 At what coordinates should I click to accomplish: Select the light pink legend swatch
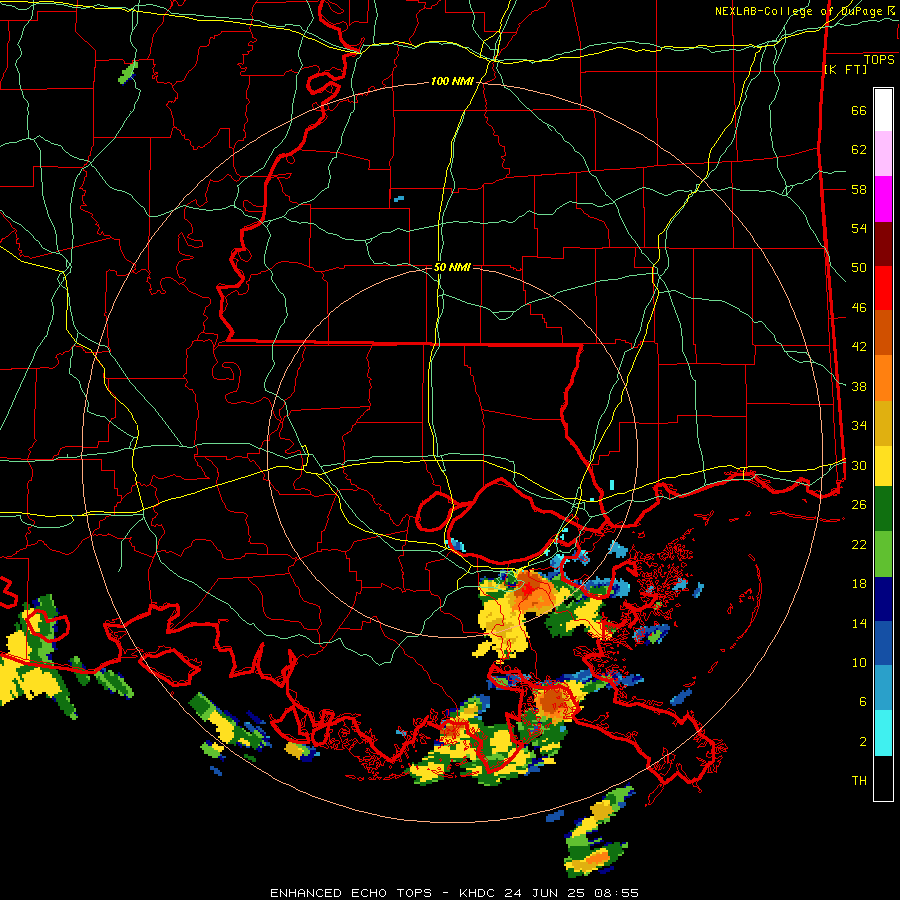pos(883,153)
